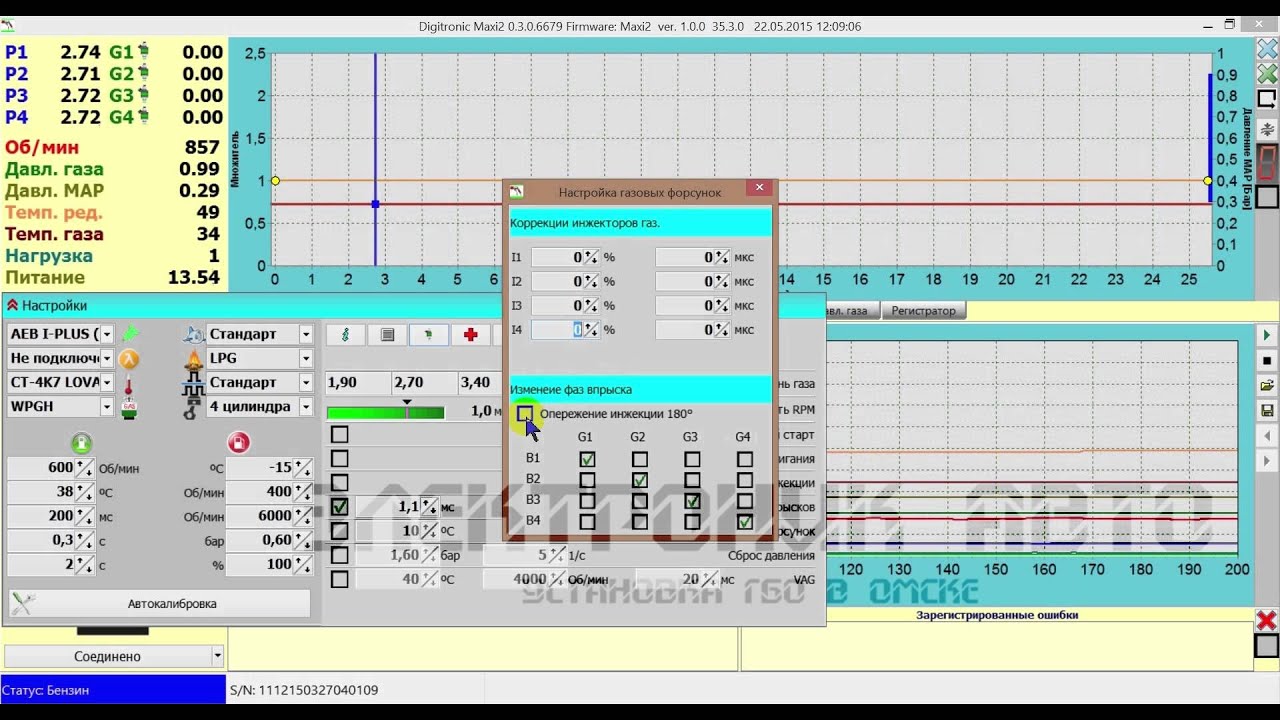
Task: Check B2 G1 checkbox
Action: pyautogui.click(x=587, y=481)
